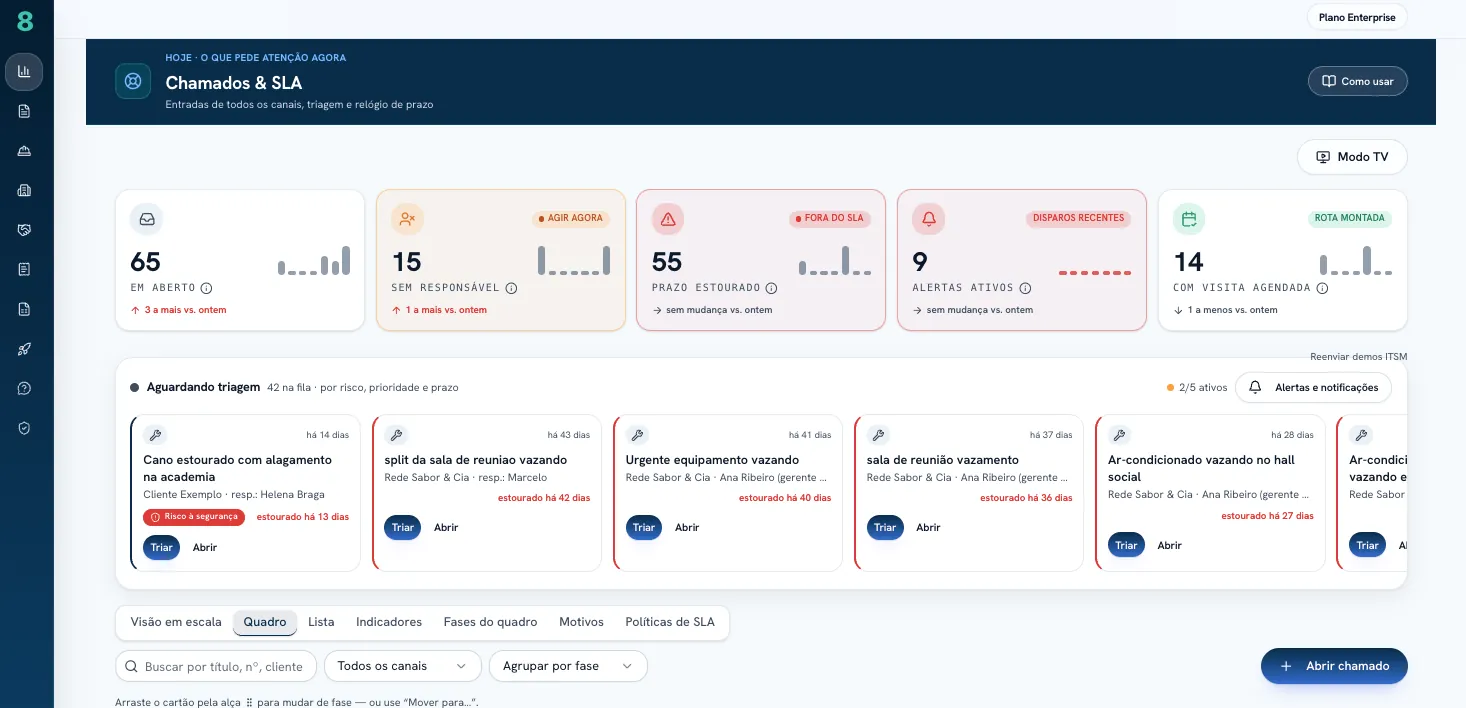The width and height of the screenshot is (1466, 708).
Task: Open the Todos os canais dropdown
Action: coord(402,666)
